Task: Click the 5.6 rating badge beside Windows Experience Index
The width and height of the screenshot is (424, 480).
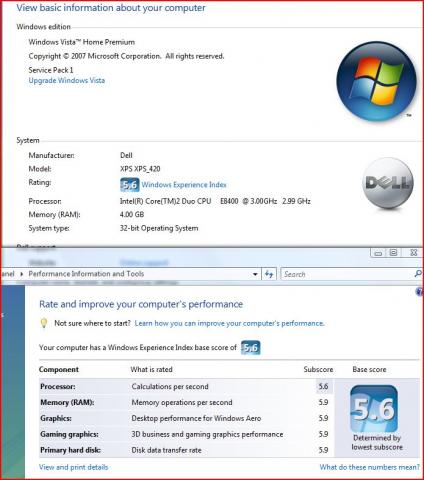Action: [130, 185]
